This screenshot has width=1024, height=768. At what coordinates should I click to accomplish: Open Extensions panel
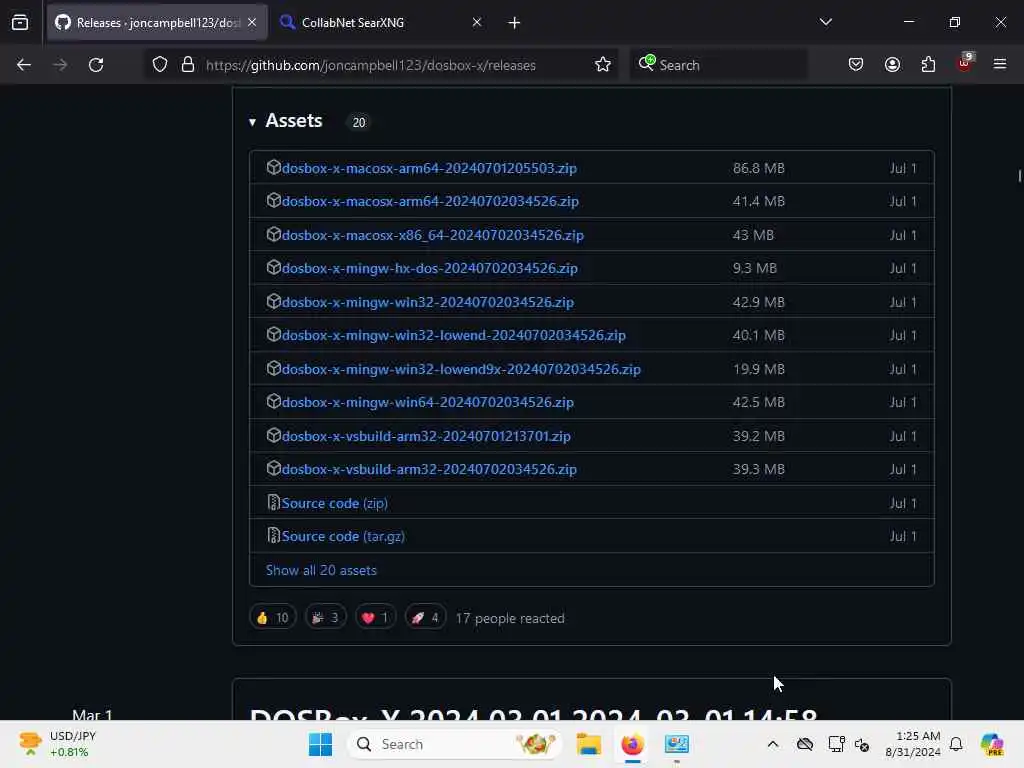point(928,65)
